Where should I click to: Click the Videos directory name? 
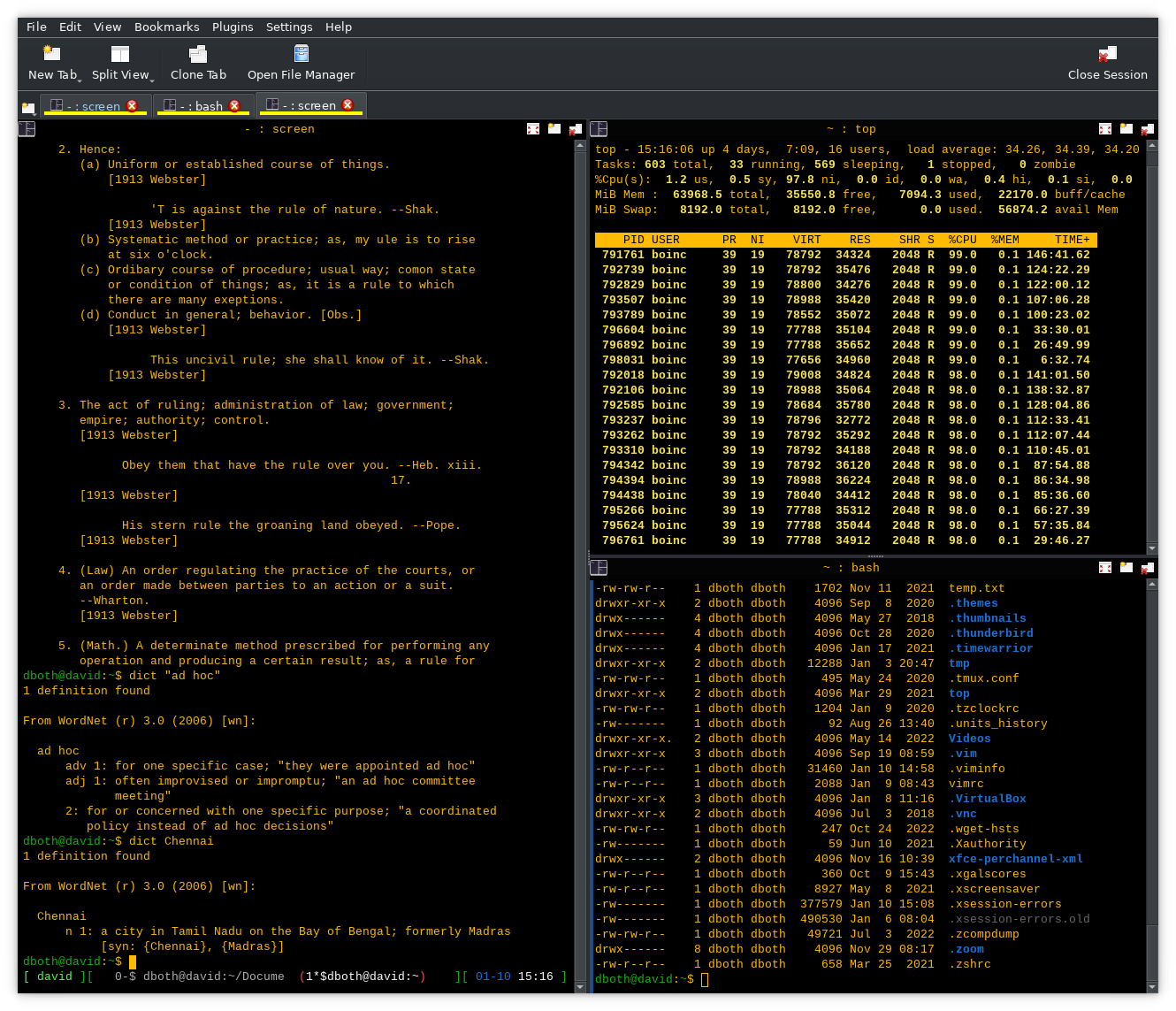[969, 739]
